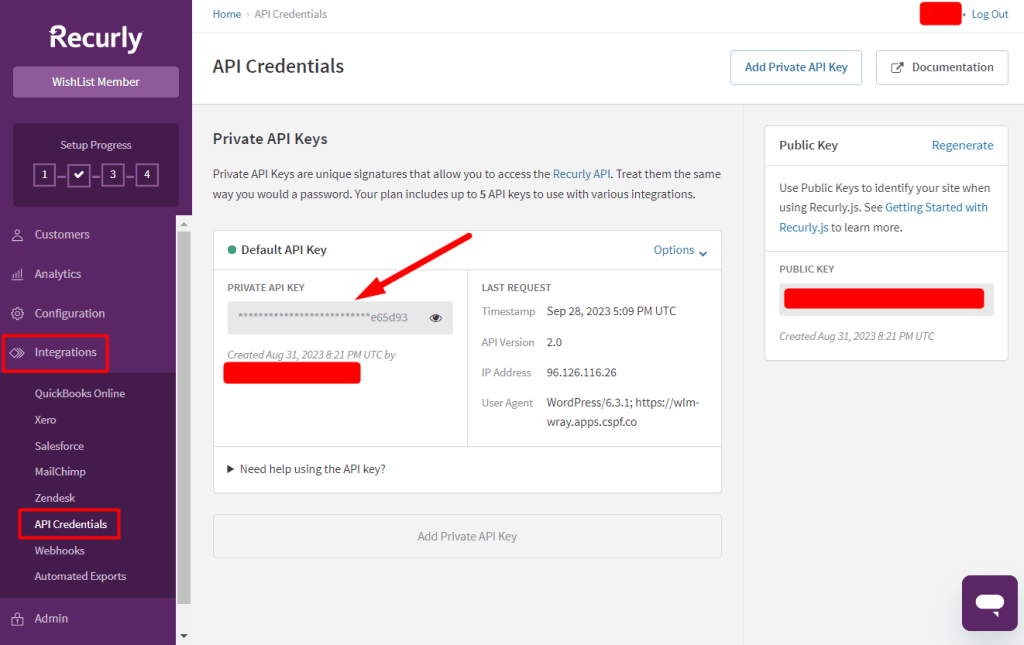Click the Private API Keys heading
Viewport: 1024px width, 645px height.
270,138
